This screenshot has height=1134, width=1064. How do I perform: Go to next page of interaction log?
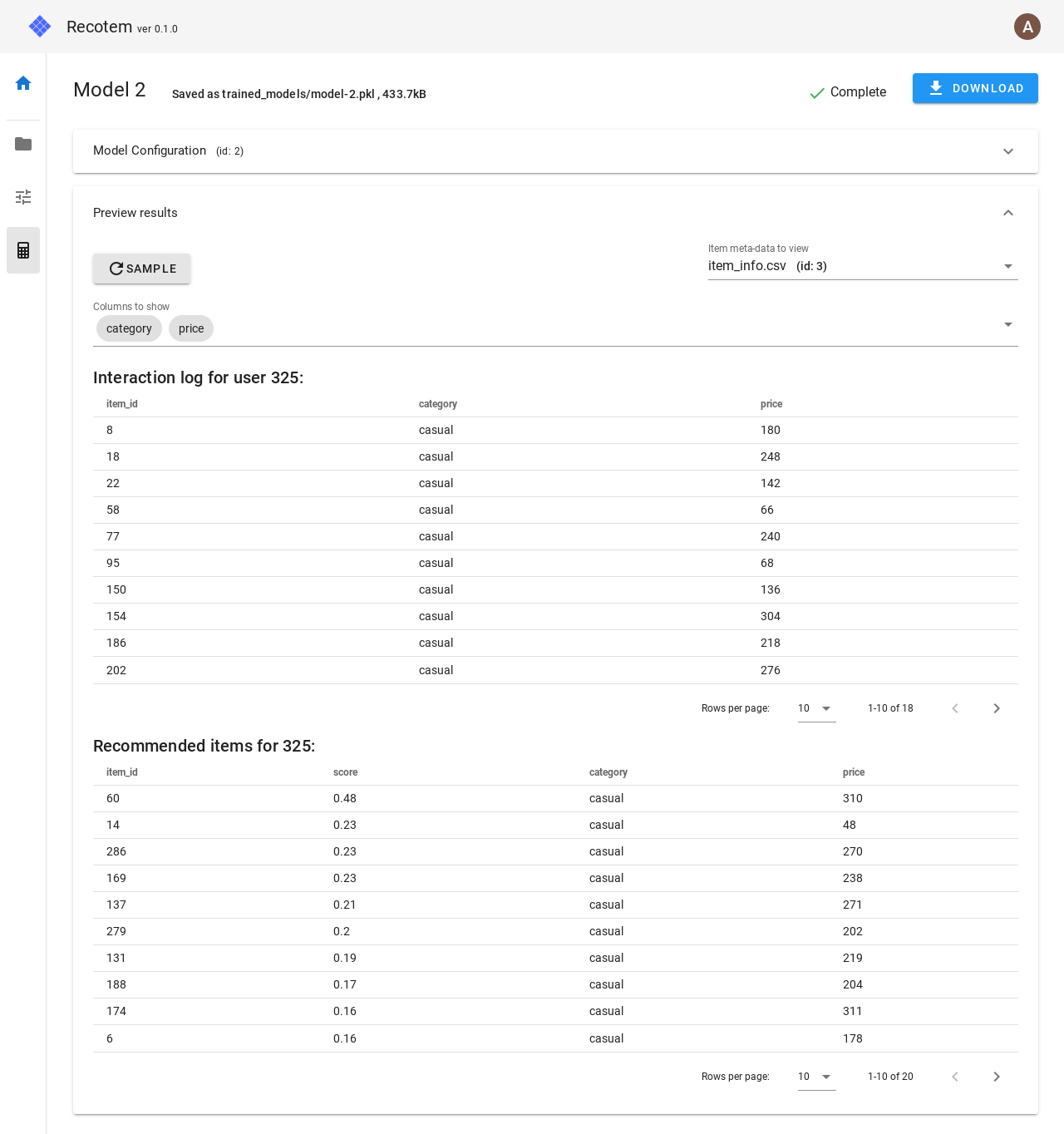[x=996, y=708]
